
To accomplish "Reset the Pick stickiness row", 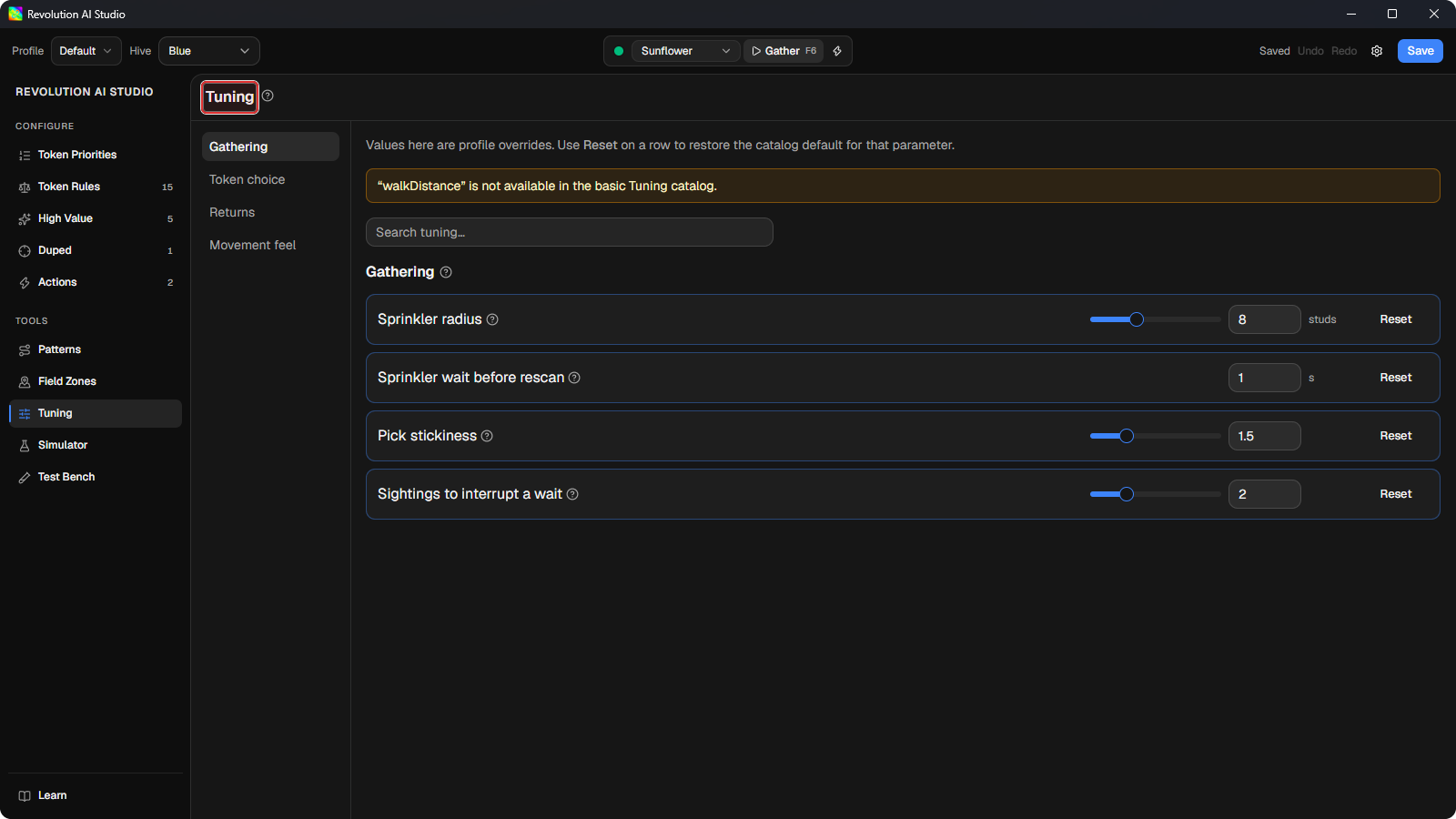I will click(x=1396, y=436).
